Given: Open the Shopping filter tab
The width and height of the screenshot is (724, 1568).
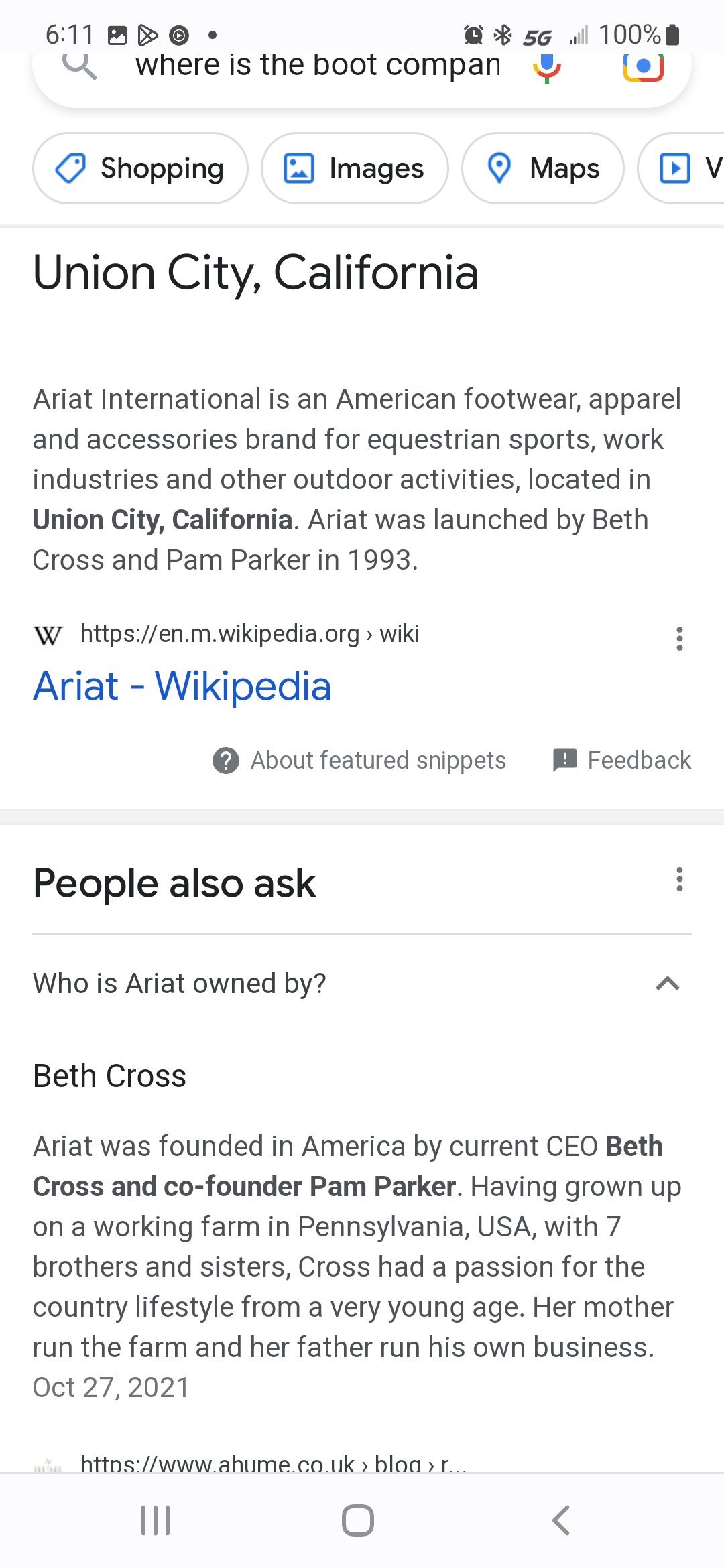Looking at the screenshot, I should coord(140,168).
